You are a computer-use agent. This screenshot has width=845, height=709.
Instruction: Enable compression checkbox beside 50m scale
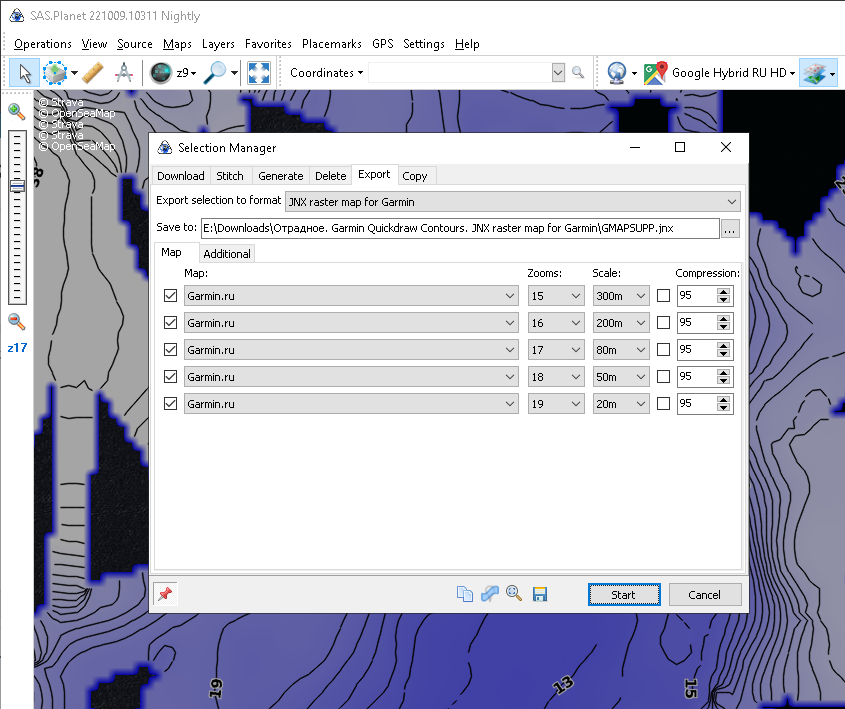(x=663, y=376)
